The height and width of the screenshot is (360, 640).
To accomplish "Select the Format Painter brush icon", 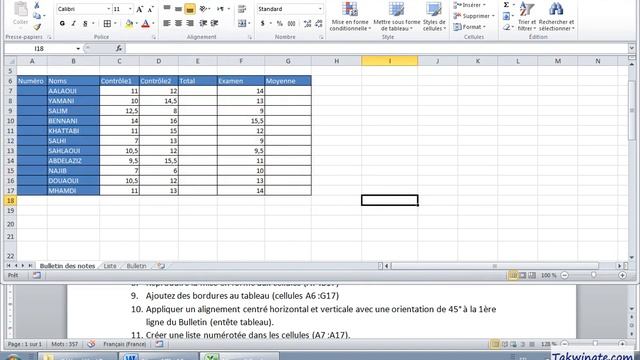I will [37, 27].
